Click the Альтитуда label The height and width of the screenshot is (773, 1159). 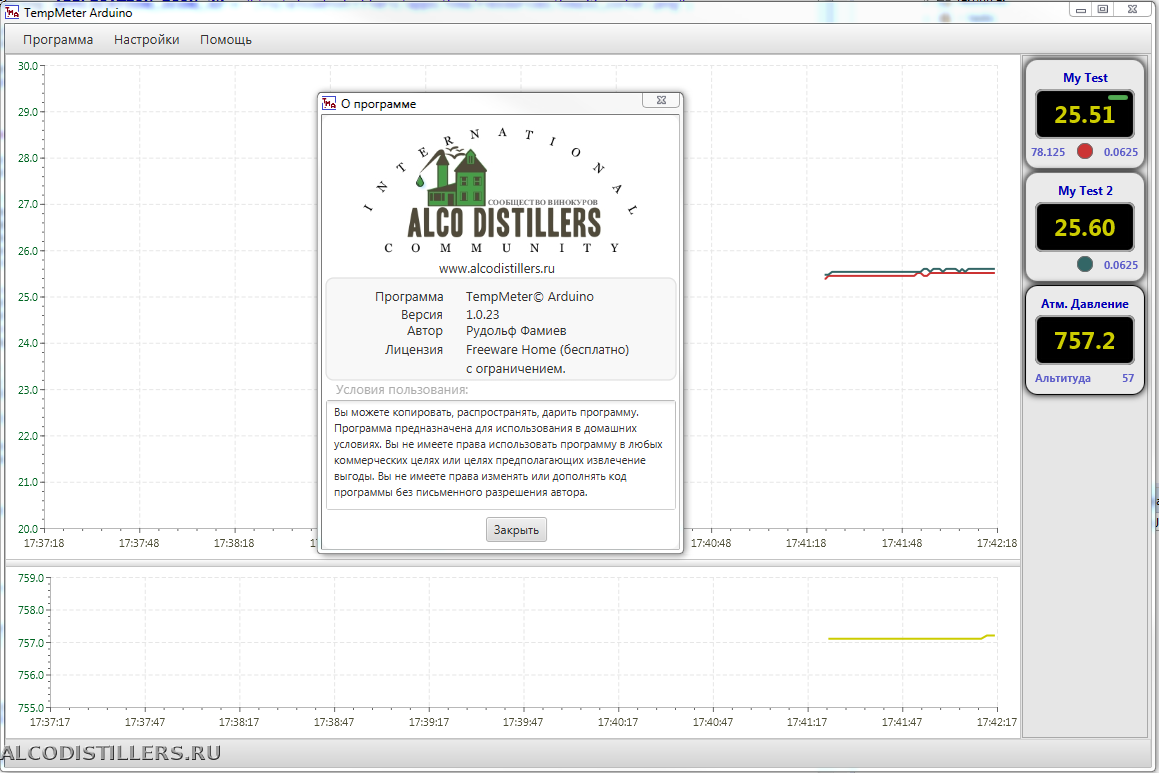[1062, 378]
